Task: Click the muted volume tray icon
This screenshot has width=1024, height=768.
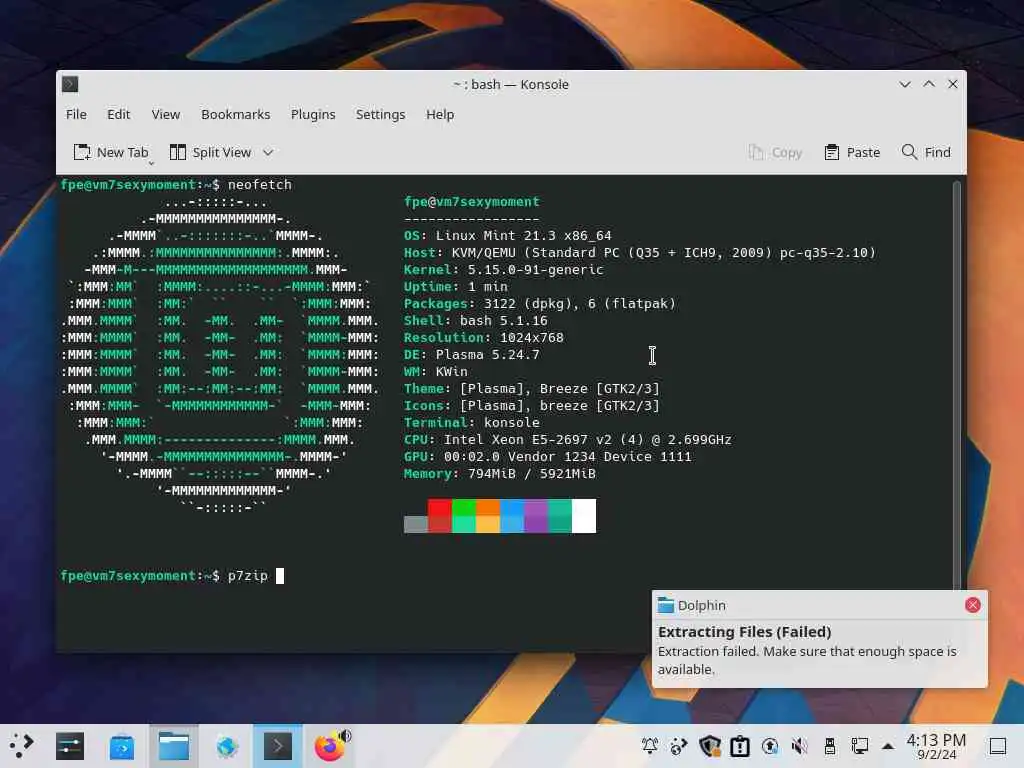Action: (799, 746)
